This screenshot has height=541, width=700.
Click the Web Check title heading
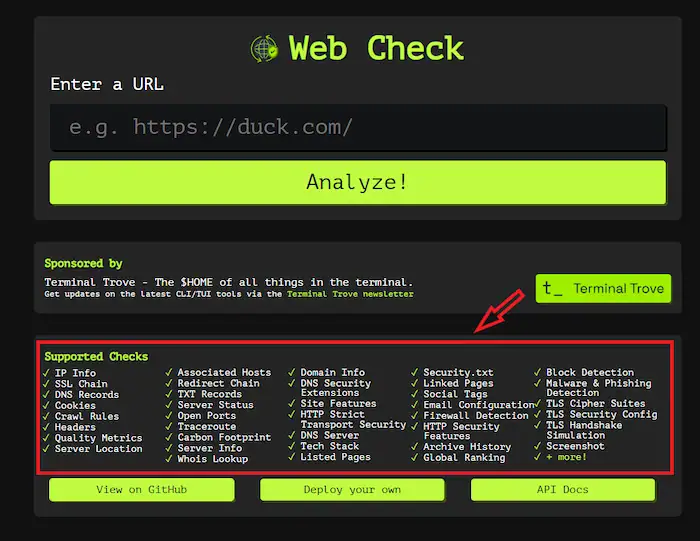[376, 48]
